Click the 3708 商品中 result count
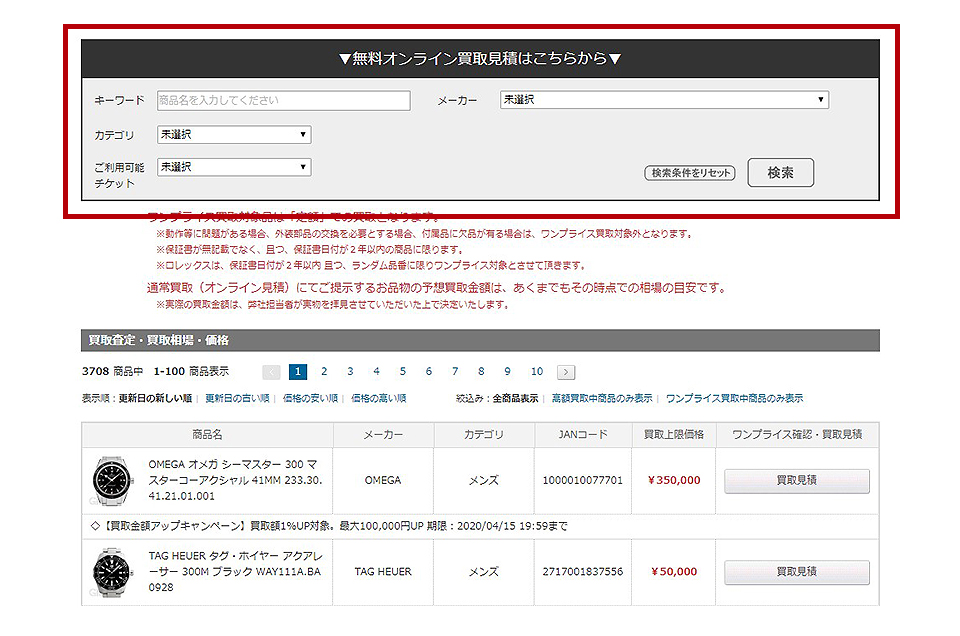This screenshot has height=636, width=960. [113, 372]
